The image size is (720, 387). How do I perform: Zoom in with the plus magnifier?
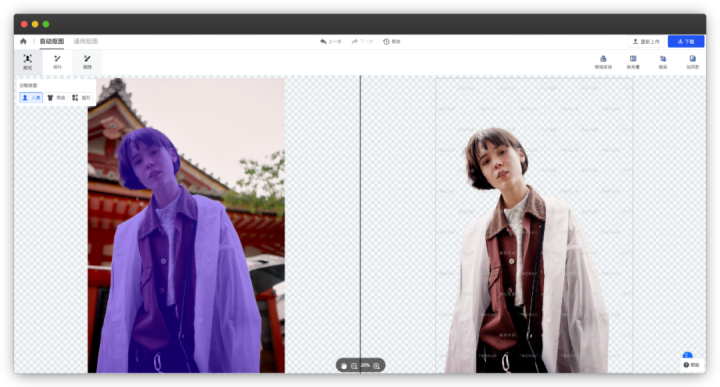pos(377,366)
